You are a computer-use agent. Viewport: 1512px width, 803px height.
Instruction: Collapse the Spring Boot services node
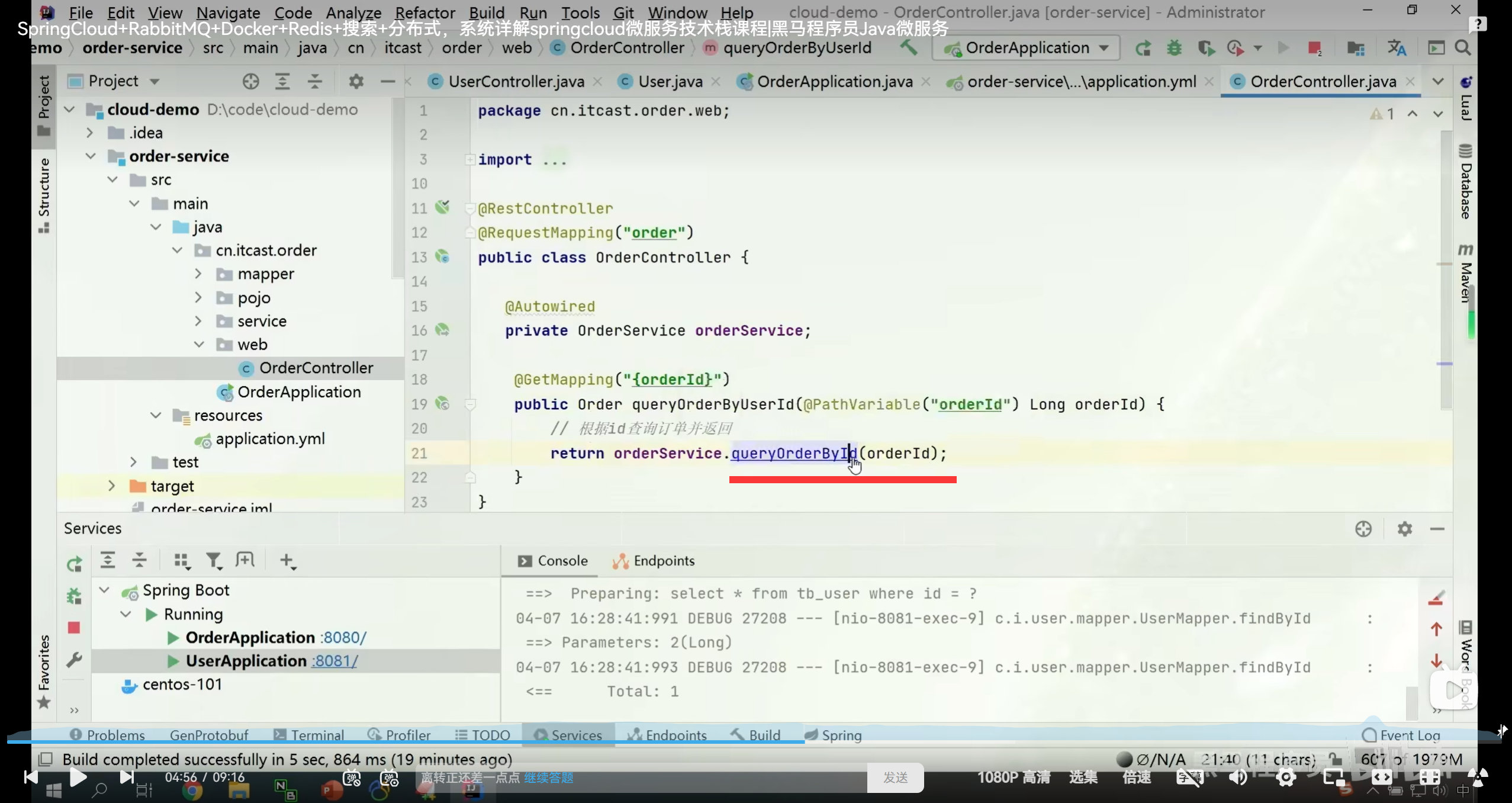point(105,590)
